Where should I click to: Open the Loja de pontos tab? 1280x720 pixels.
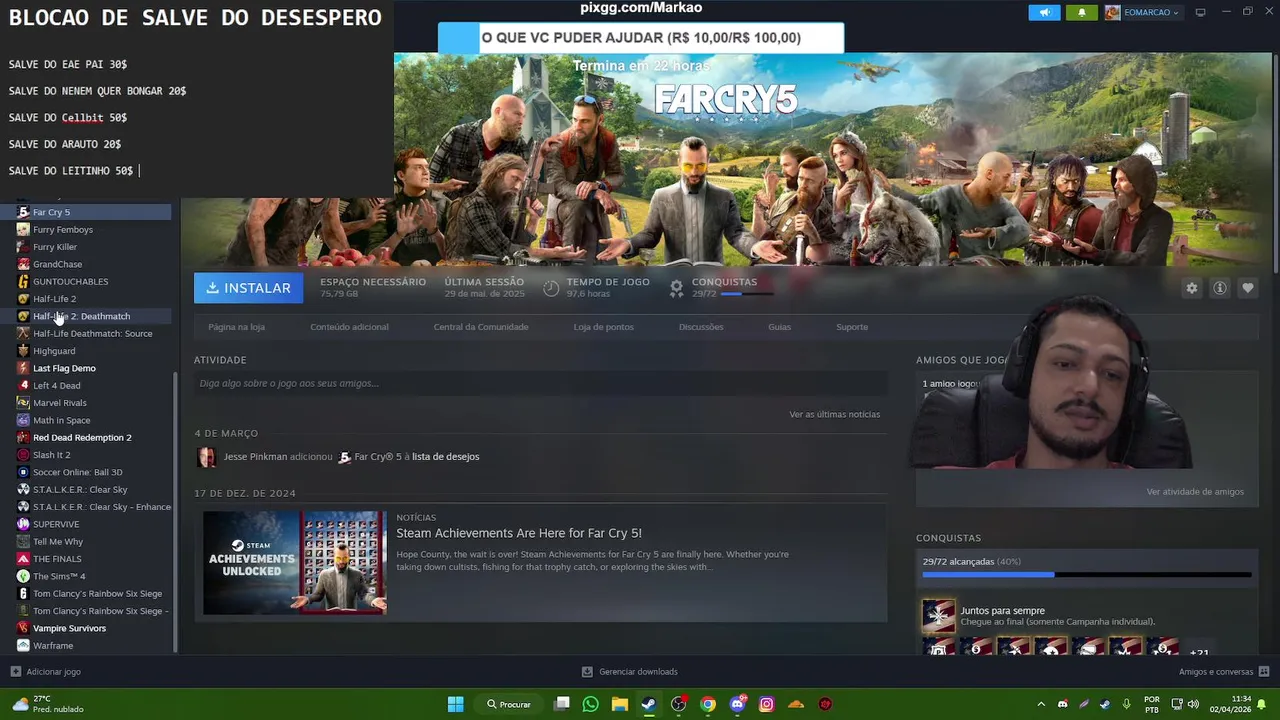tap(603, 327)
